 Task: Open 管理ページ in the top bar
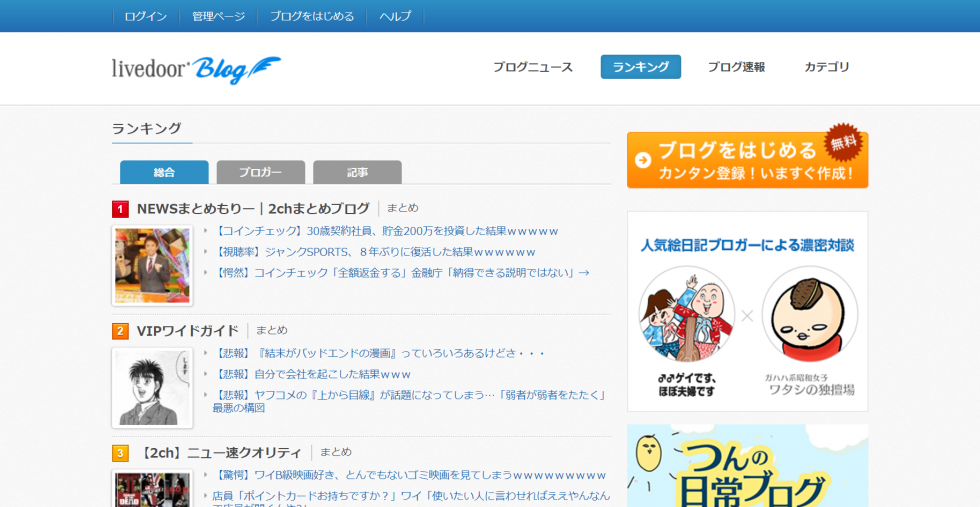coord(218,16)
